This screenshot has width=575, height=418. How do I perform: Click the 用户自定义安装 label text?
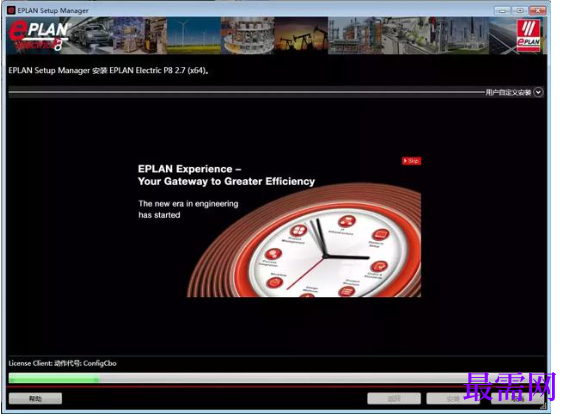point(508,92)
